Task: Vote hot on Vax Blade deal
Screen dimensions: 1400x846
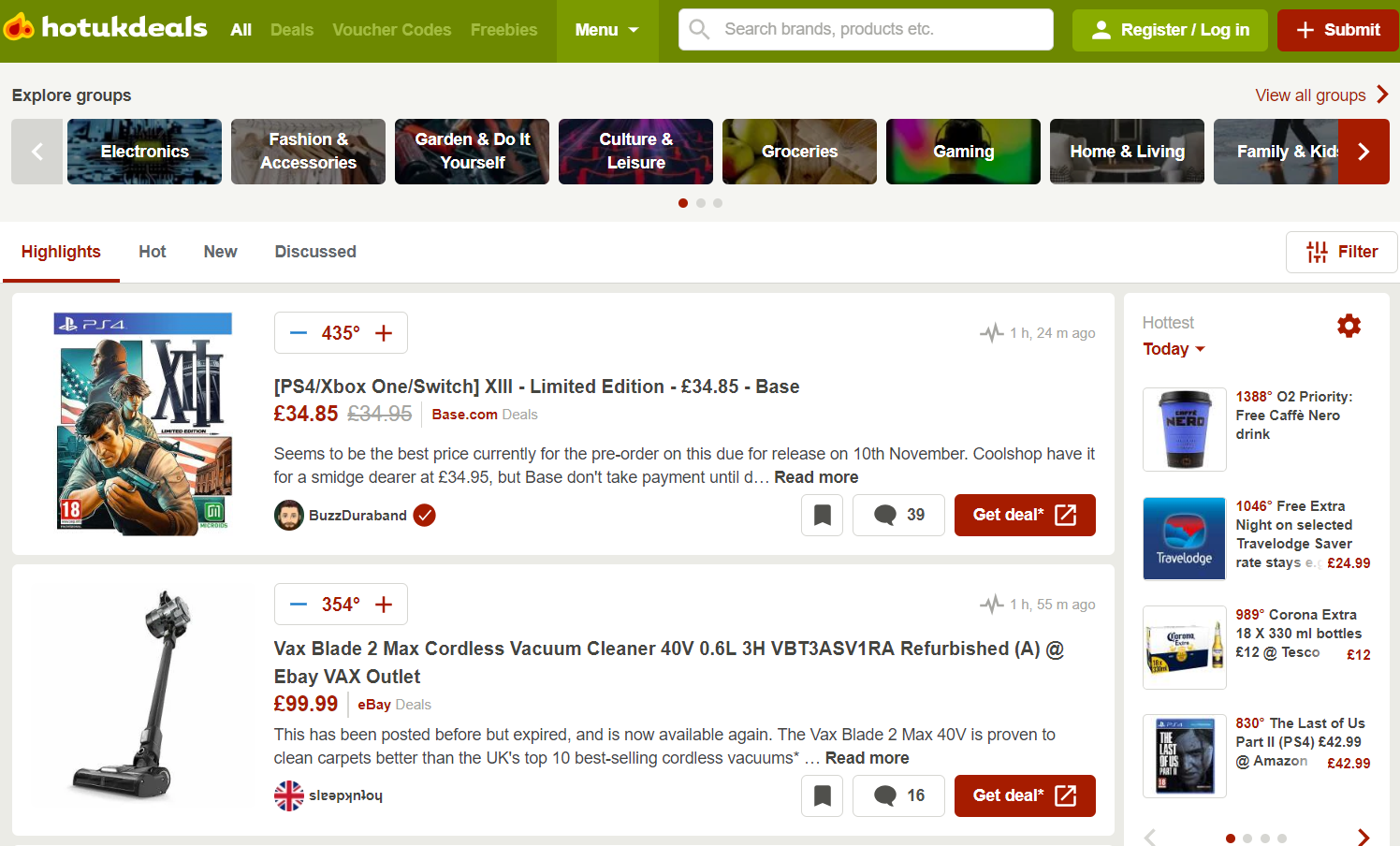Action: (x=384, y=605)
